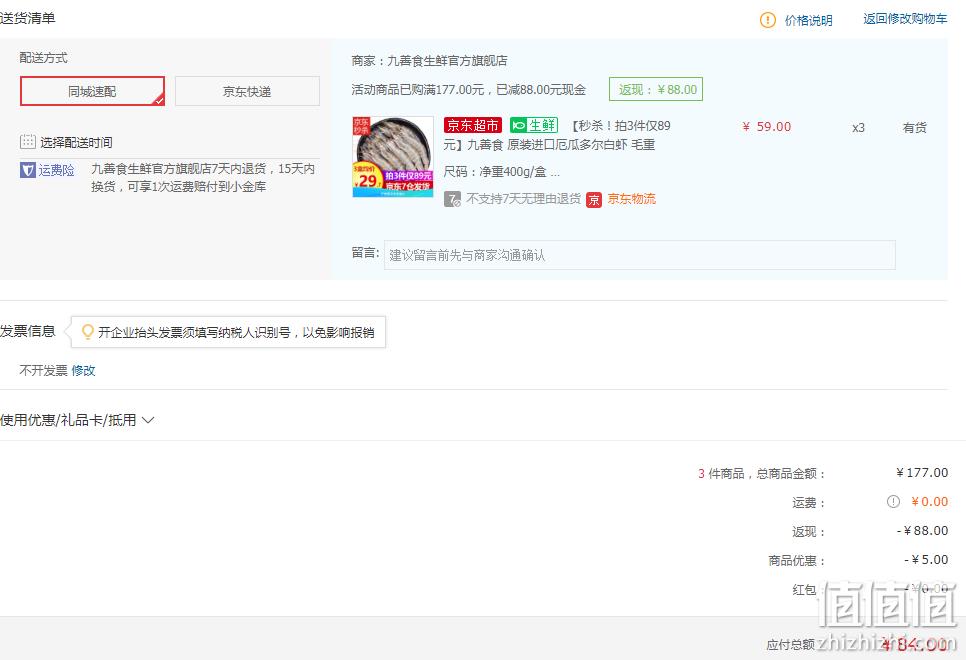Expand 使用优惠/礼品卡/抵用 section
The width and height of the screenshot is (966, 660).
coord(76,420)
